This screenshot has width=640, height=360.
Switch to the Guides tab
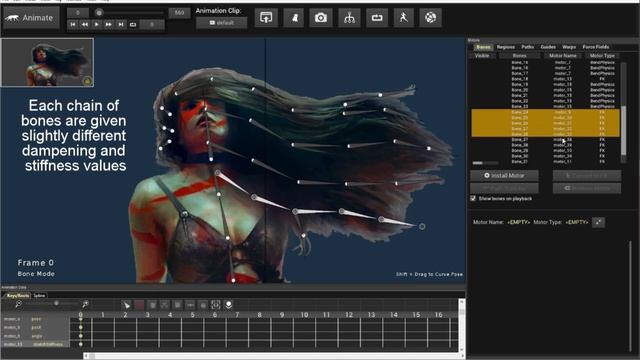pyautogui.click(x=548, y=47)
